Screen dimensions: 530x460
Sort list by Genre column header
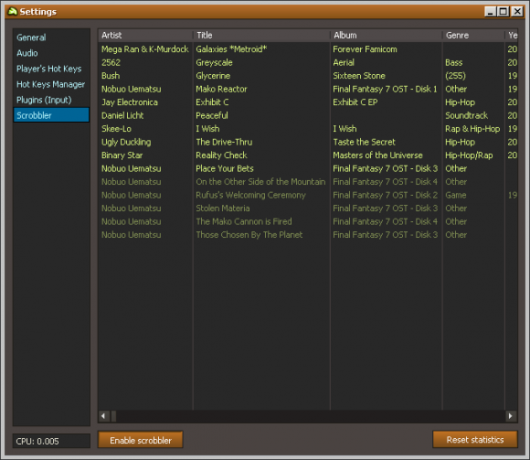[x=473, y=35]
